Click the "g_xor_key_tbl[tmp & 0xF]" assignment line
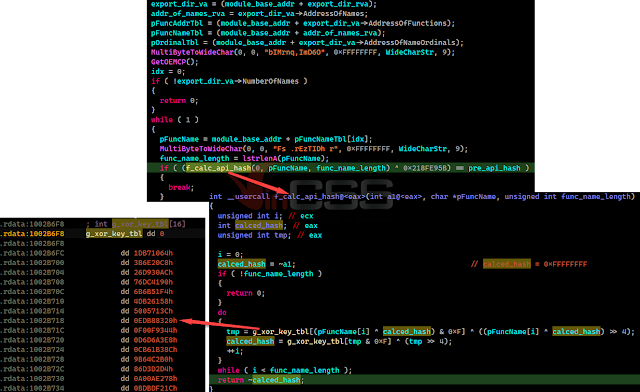Image resolution: width=640 pixels, height=392 pixels. pos(339,341)
